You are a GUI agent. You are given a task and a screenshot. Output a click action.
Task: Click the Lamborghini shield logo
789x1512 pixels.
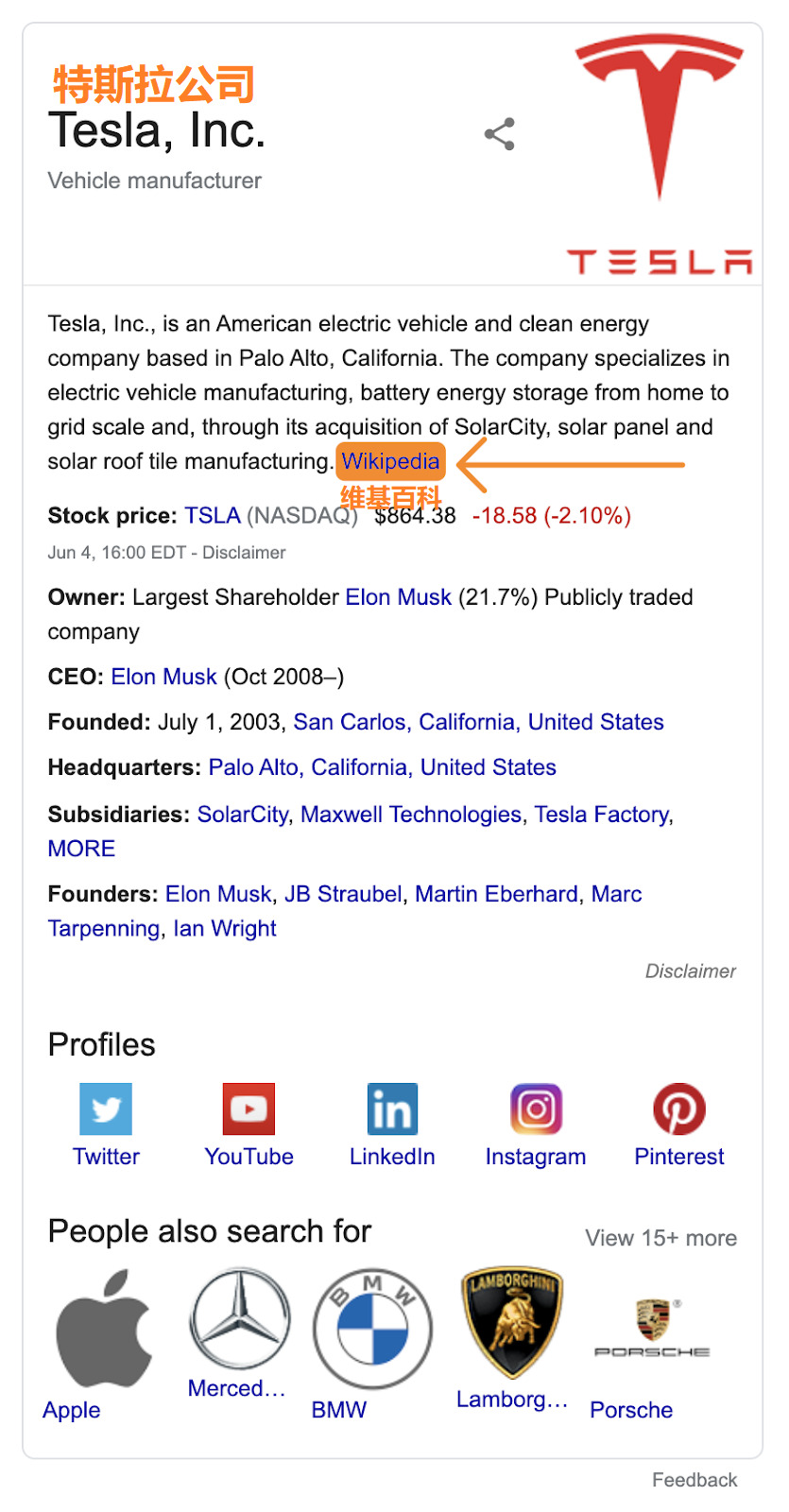click(510, 1323)
